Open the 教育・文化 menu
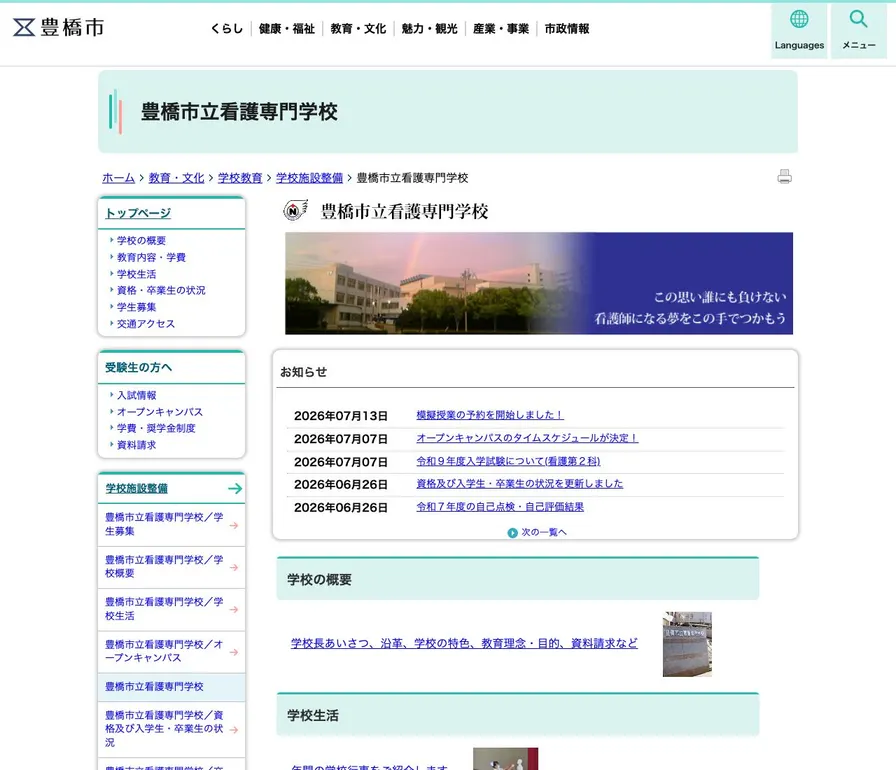Viewport: 896px width, 770px height. (x=358, y=29)
